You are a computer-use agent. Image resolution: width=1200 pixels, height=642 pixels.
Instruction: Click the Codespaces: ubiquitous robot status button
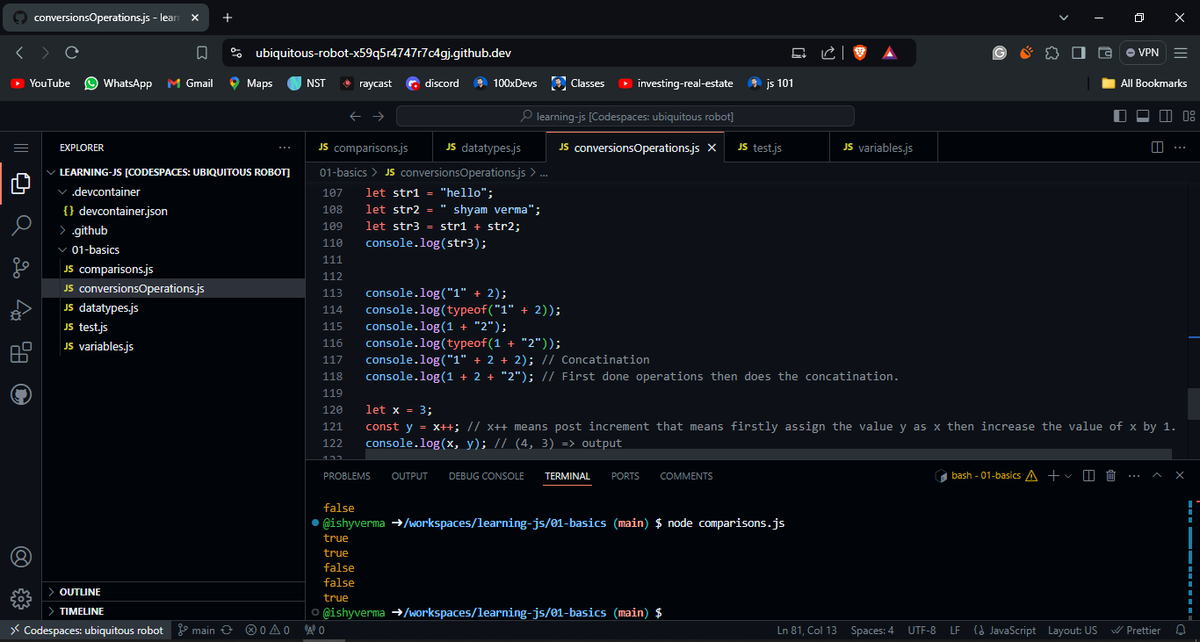85,630
